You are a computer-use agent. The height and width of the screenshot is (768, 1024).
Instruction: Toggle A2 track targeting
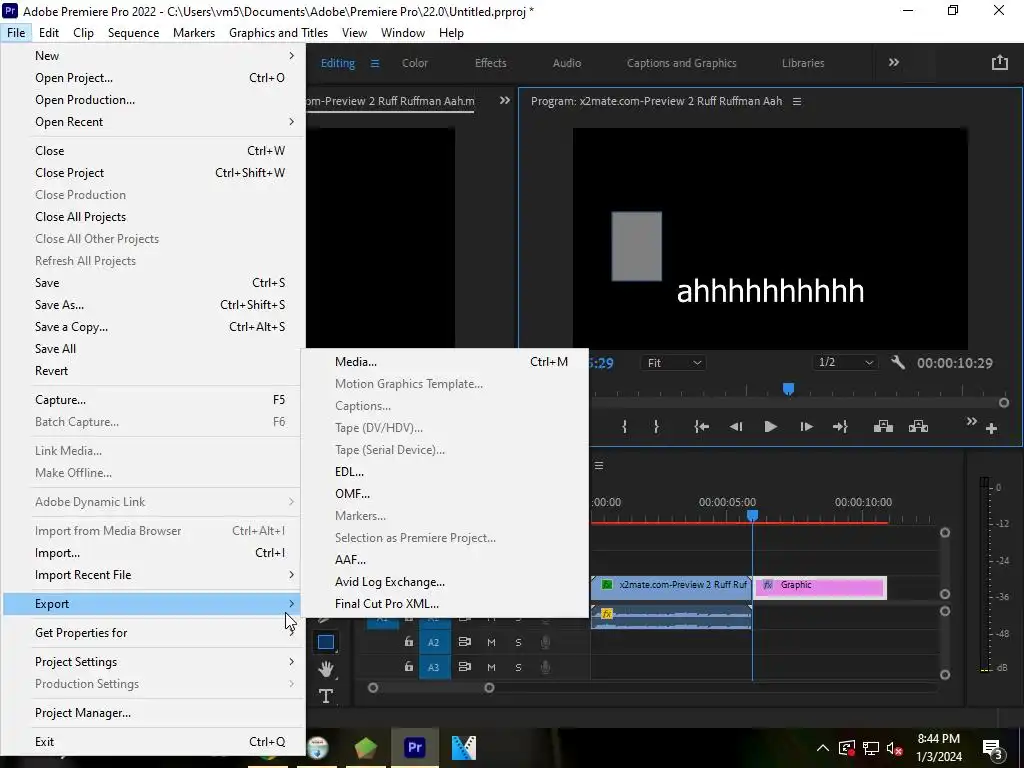pos(434,643)
